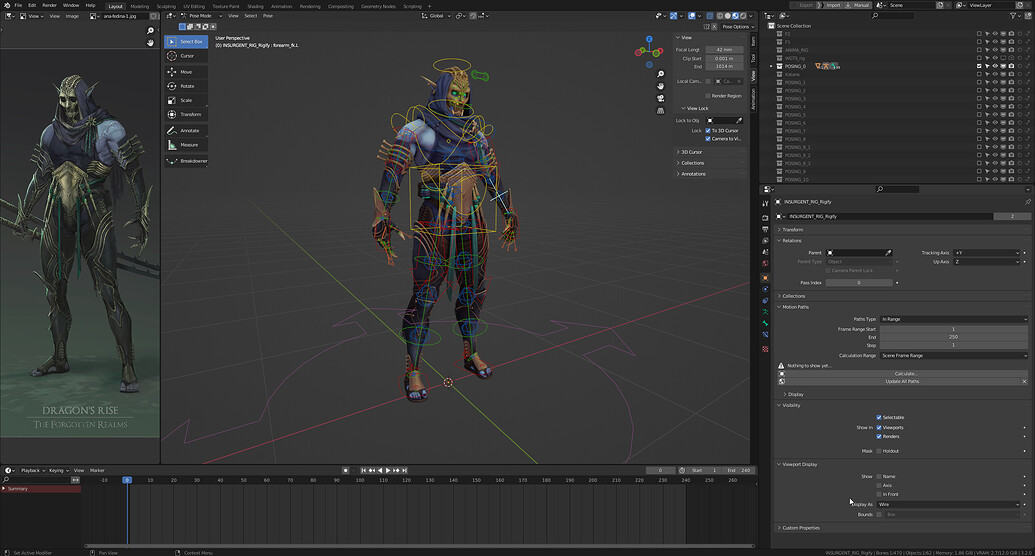The image size is (1035, 556).
Task: Click the magnifier icon in image editor
Action: 150,30
